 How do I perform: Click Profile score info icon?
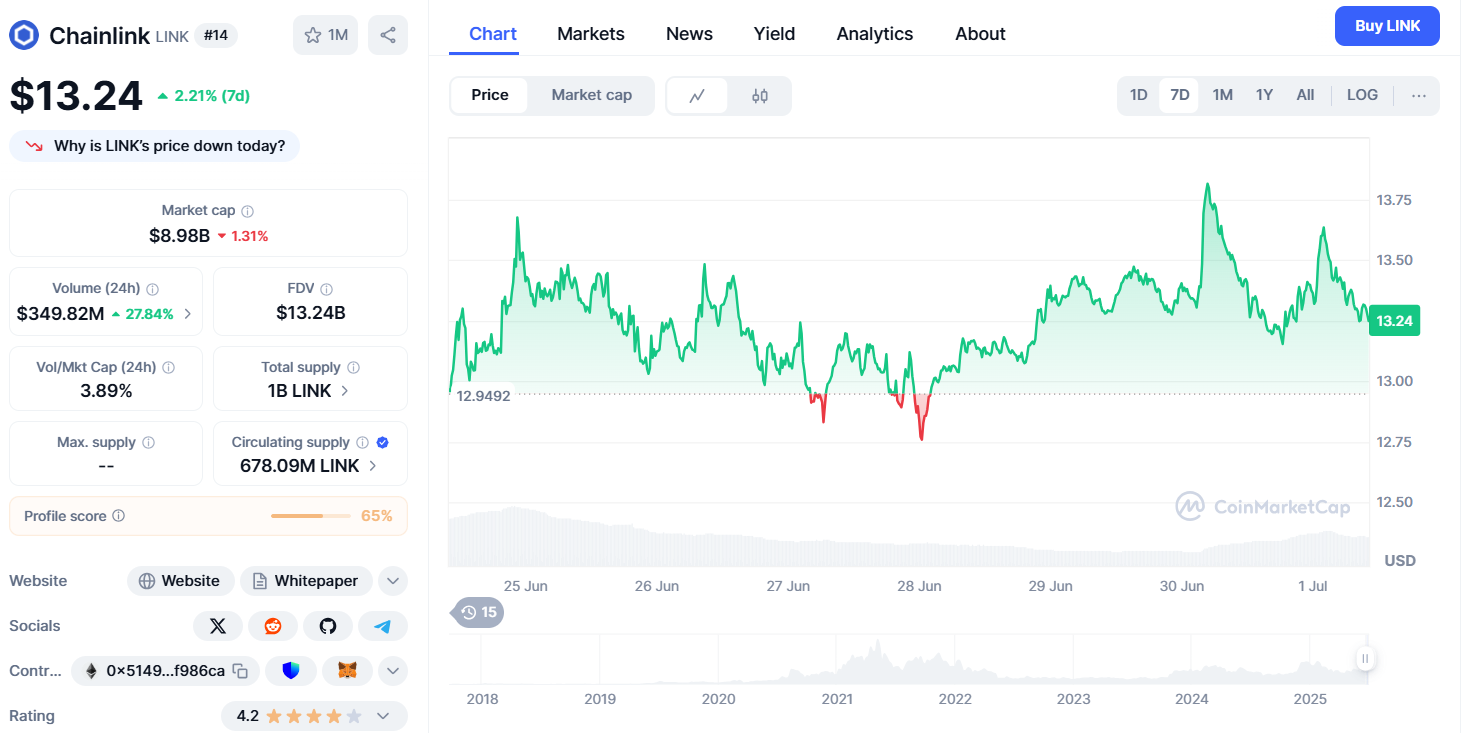pyautogui.click(x=118, y=516)
